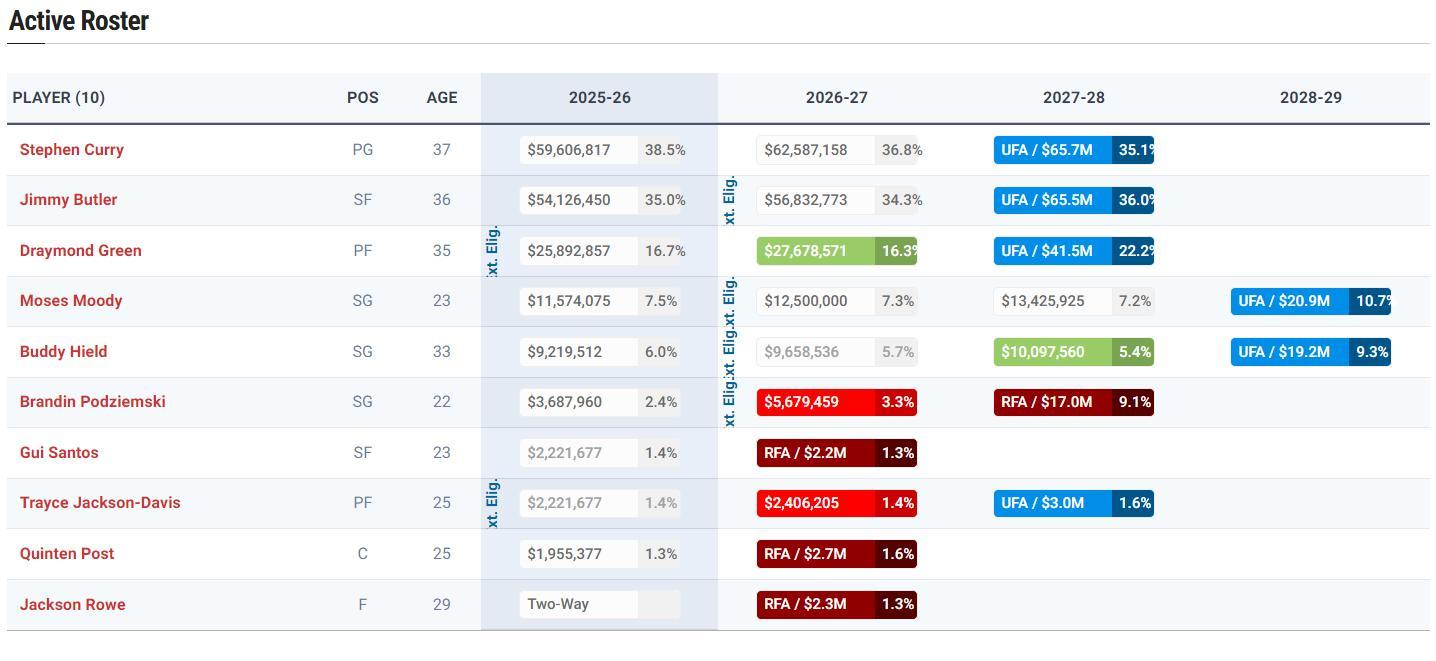Click the Jimmy Butler name link
1436x661 pixels.
(68, 200)
